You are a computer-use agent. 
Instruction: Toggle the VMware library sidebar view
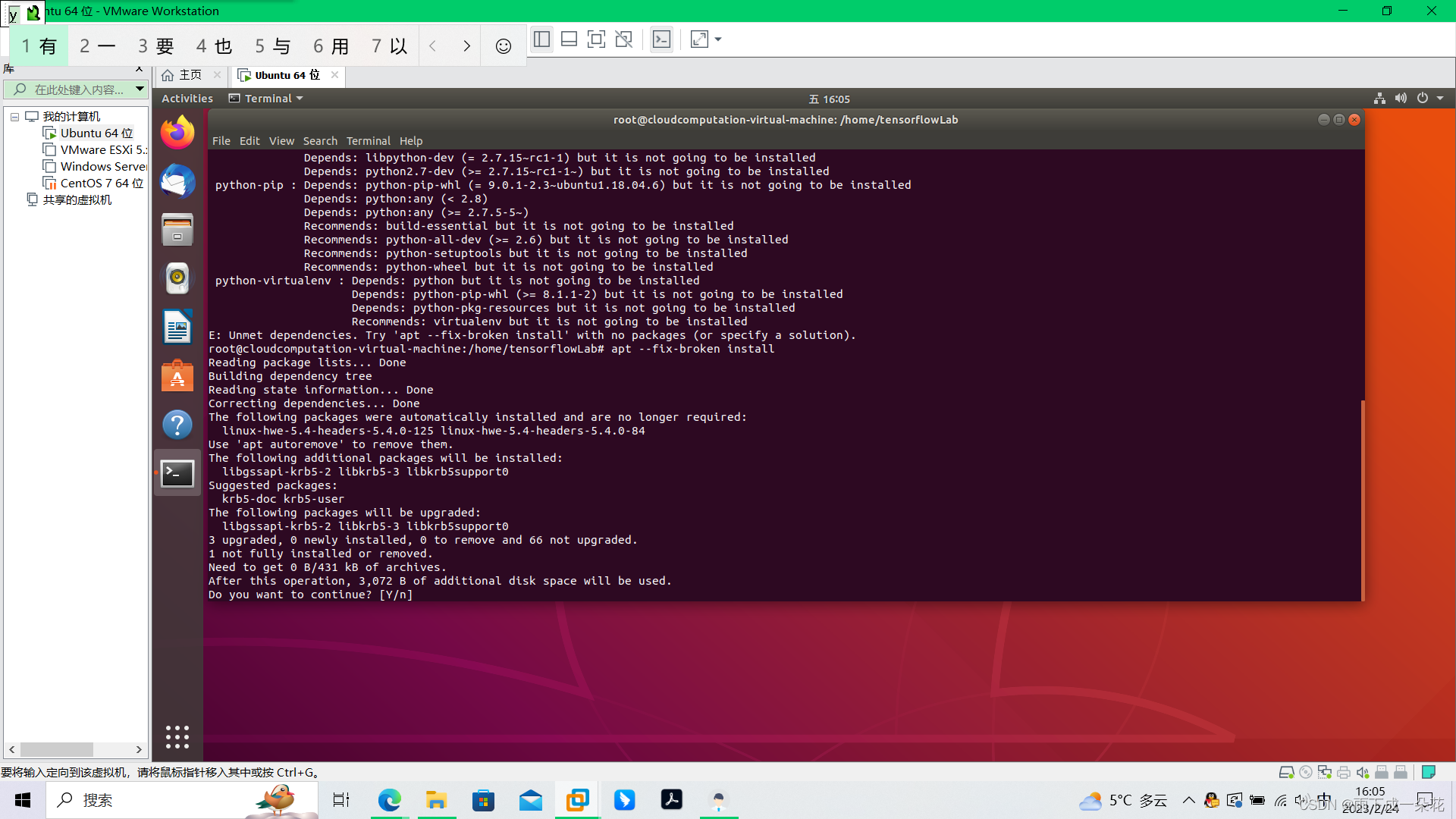(x=541, y=40)
